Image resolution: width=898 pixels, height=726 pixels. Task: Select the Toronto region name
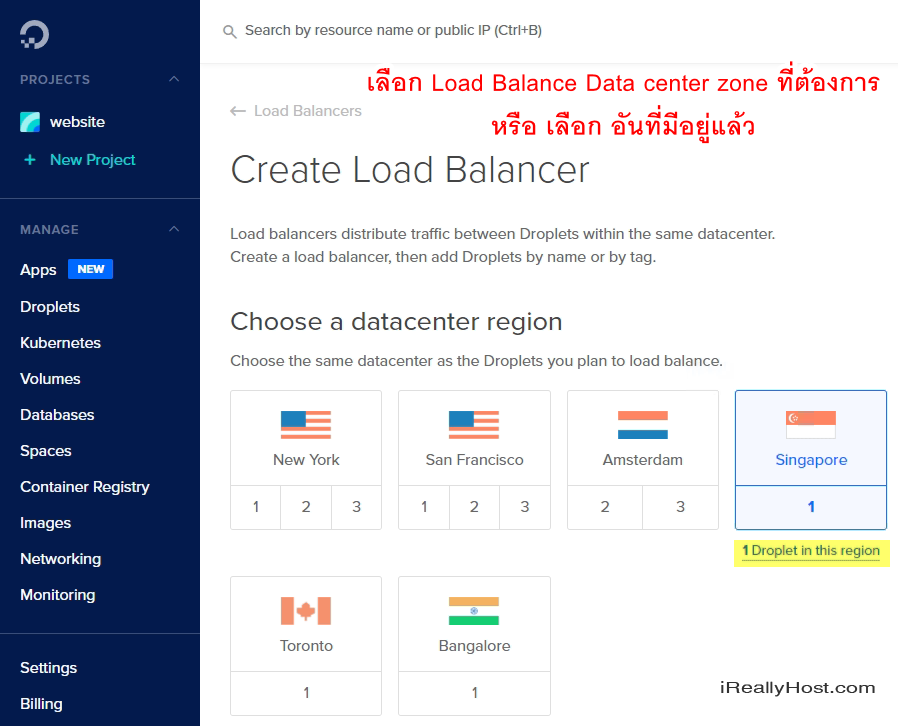coord(306,646)
